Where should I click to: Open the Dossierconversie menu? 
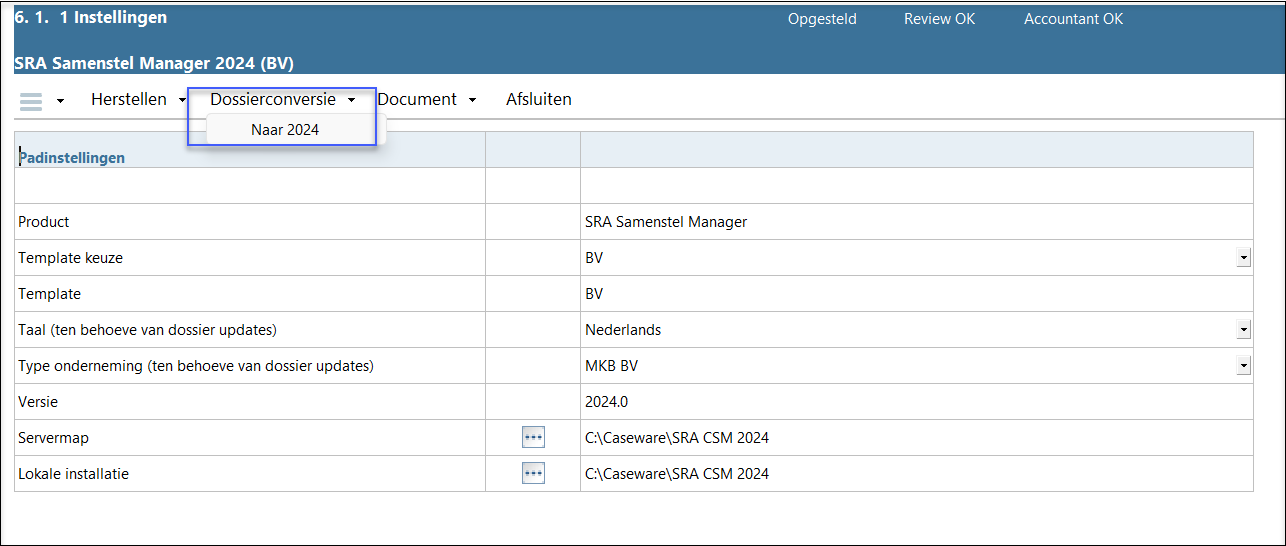(273, 99)
